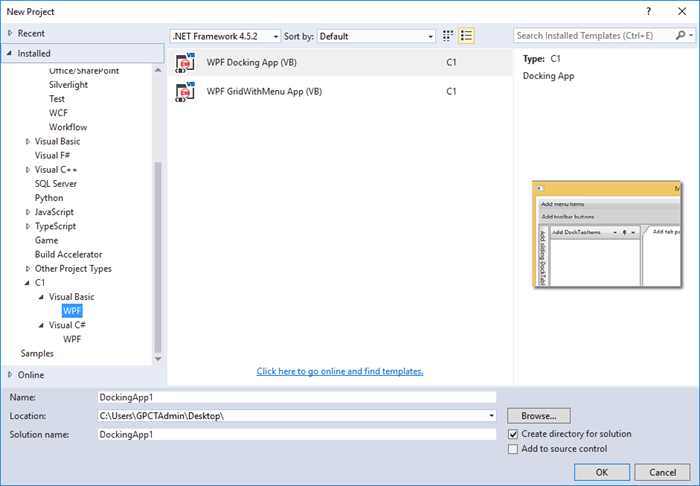Click the search magnifier icon
700x486 pixels.
(x=680, y=35)
